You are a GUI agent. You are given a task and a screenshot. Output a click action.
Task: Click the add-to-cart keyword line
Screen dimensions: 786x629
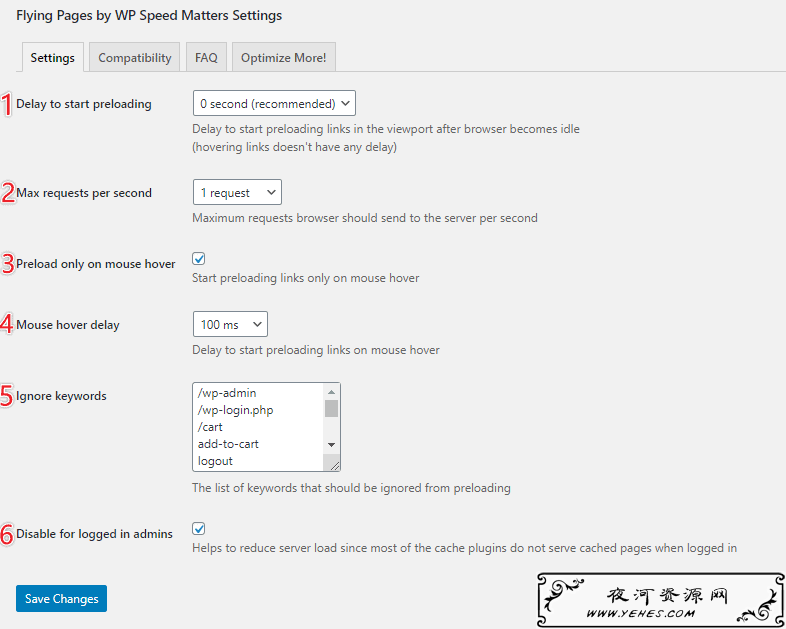(x=228, y=444)
